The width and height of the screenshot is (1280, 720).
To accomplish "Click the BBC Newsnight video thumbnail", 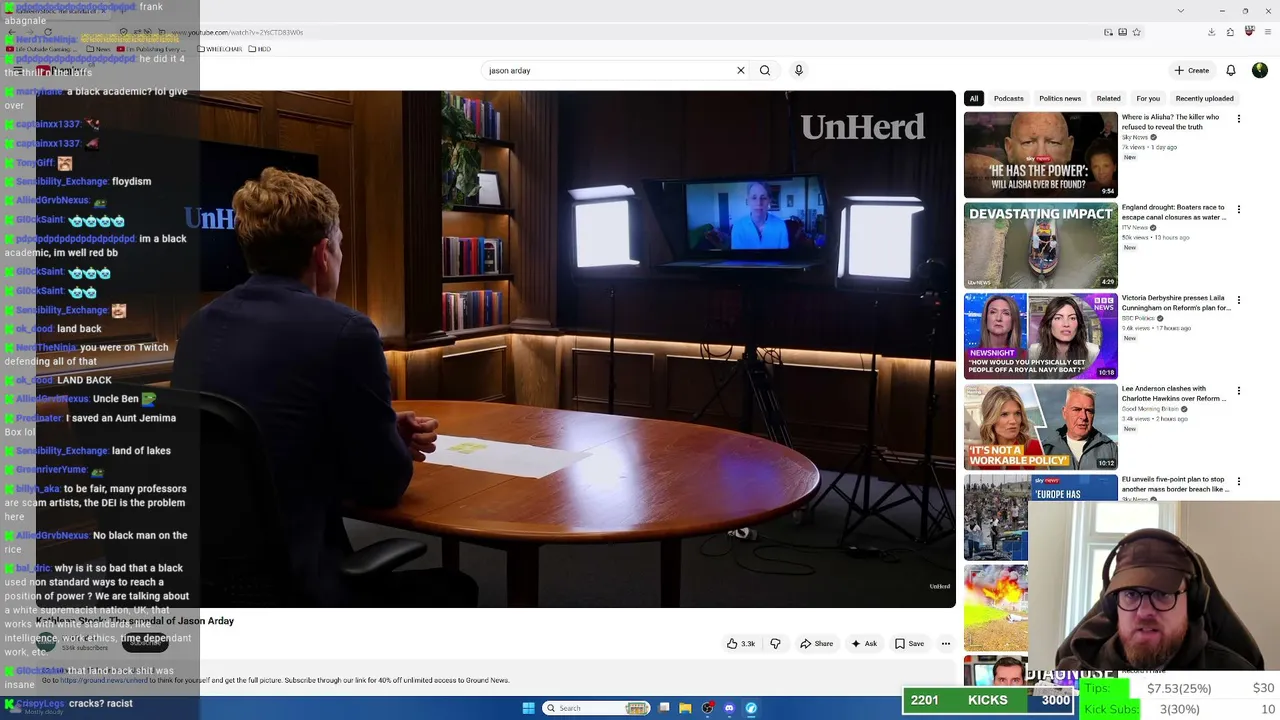I will coord(1040,336).
